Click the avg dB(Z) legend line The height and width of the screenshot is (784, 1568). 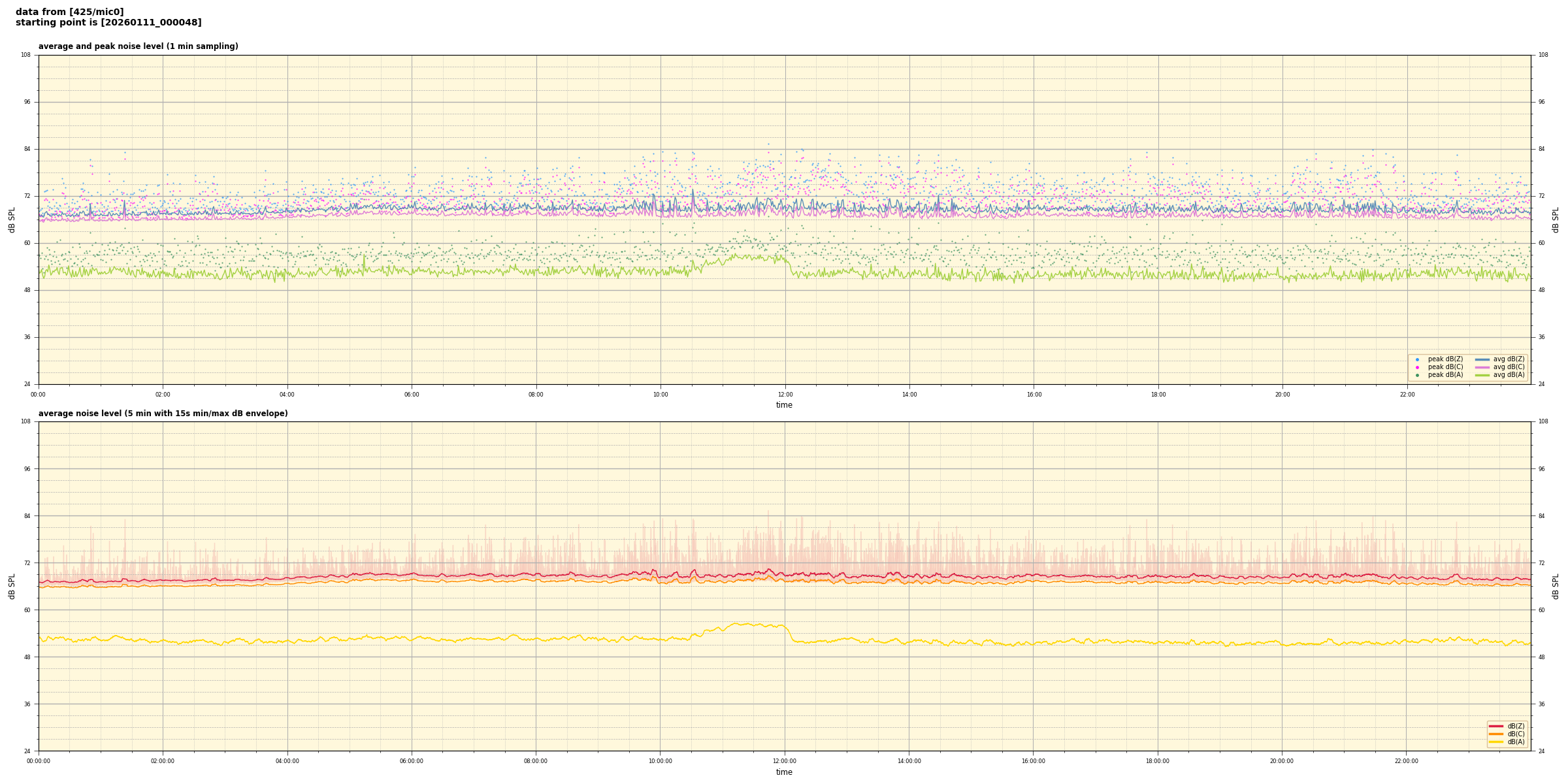(x=1482, y=359)
